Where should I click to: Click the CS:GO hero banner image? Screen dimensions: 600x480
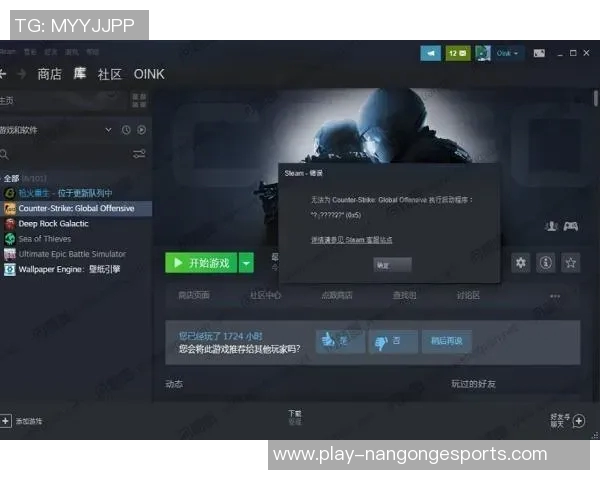(373, 168)
